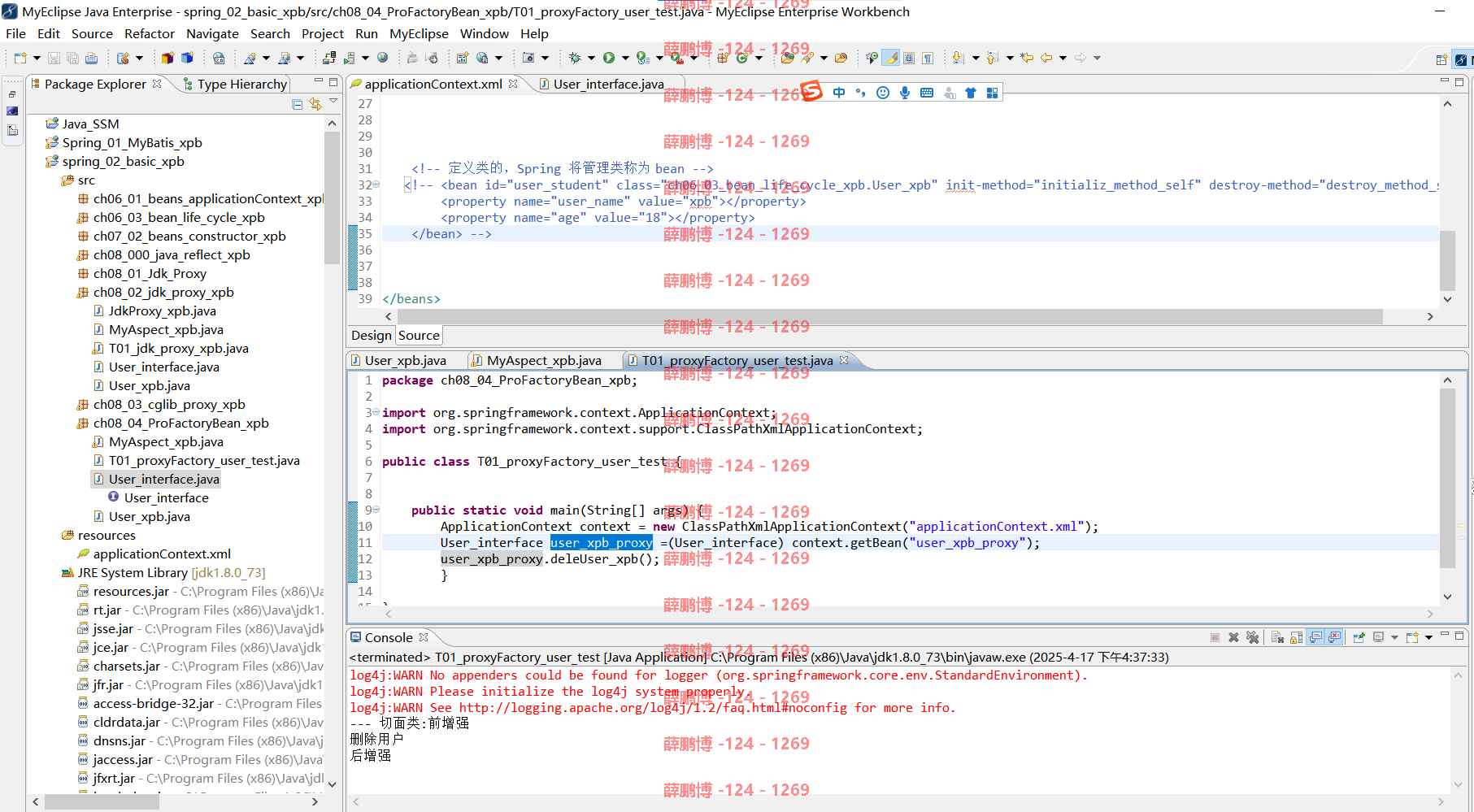This screenshot has height=812, width=1474.
Task: Click Package Explorer horizontal scrollbar thumb
Action: coord(102,801)
